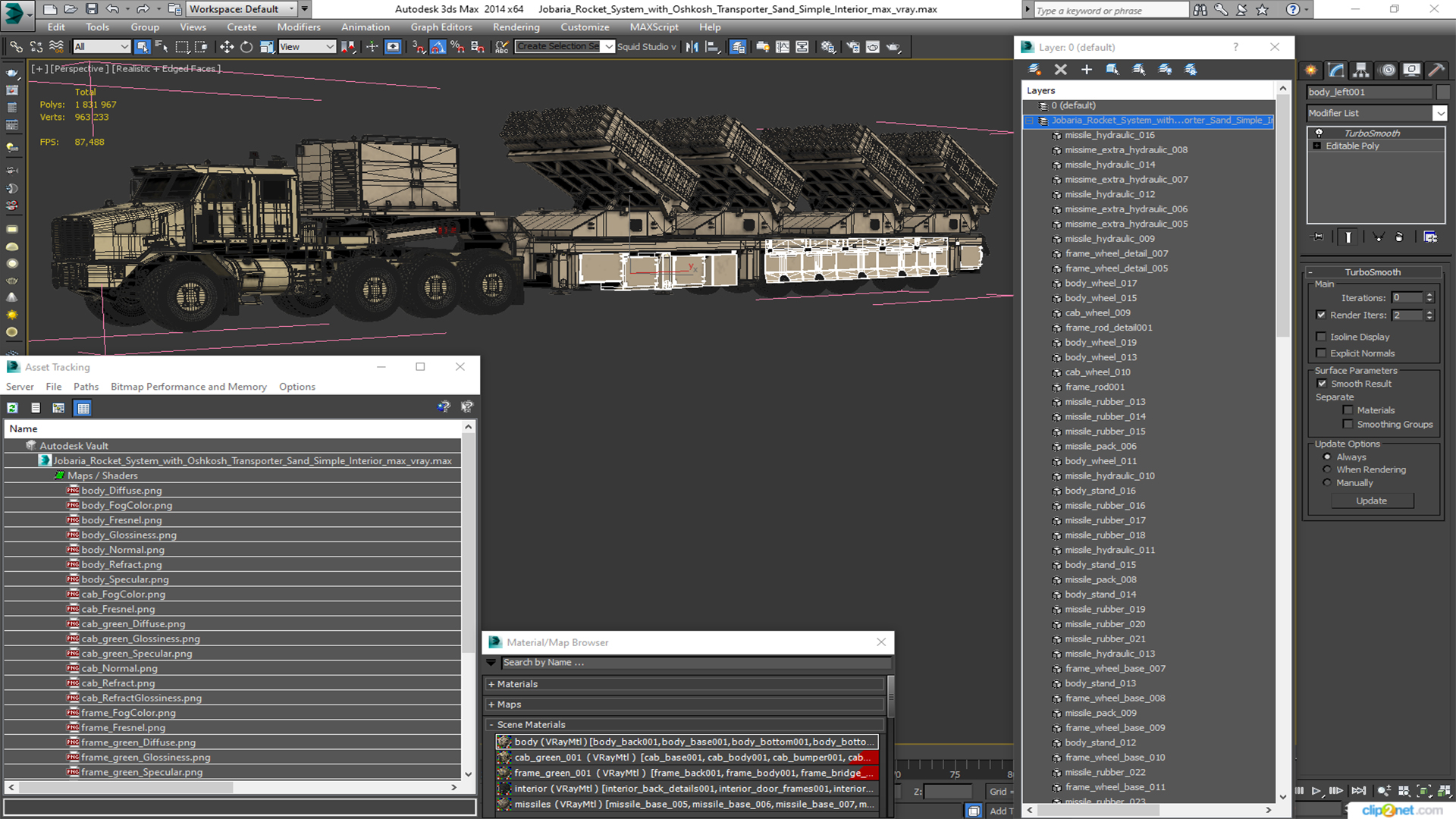Open the Utilities hammer panel tab

(1436, 70)
